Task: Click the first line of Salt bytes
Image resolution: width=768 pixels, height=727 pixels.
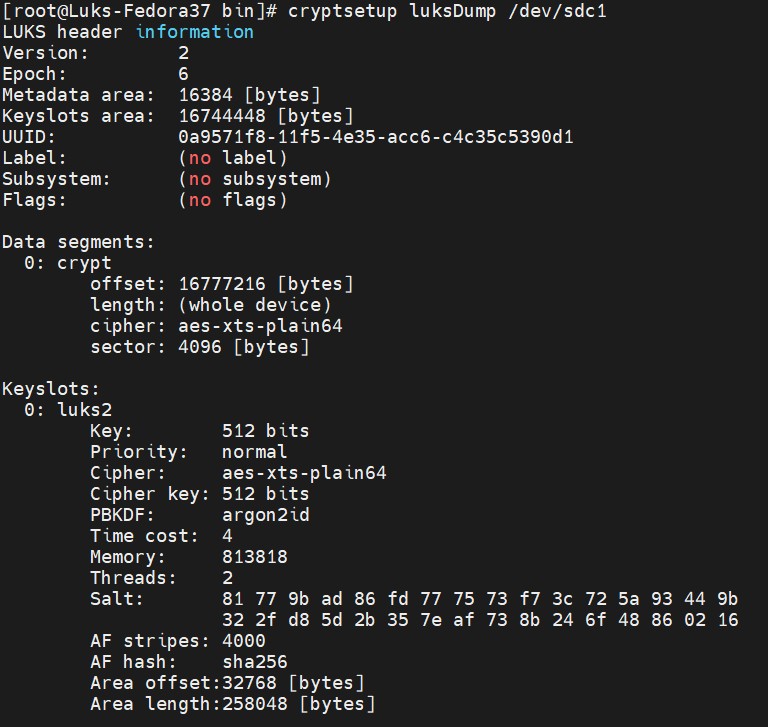Action: click(x=480, y=599)
